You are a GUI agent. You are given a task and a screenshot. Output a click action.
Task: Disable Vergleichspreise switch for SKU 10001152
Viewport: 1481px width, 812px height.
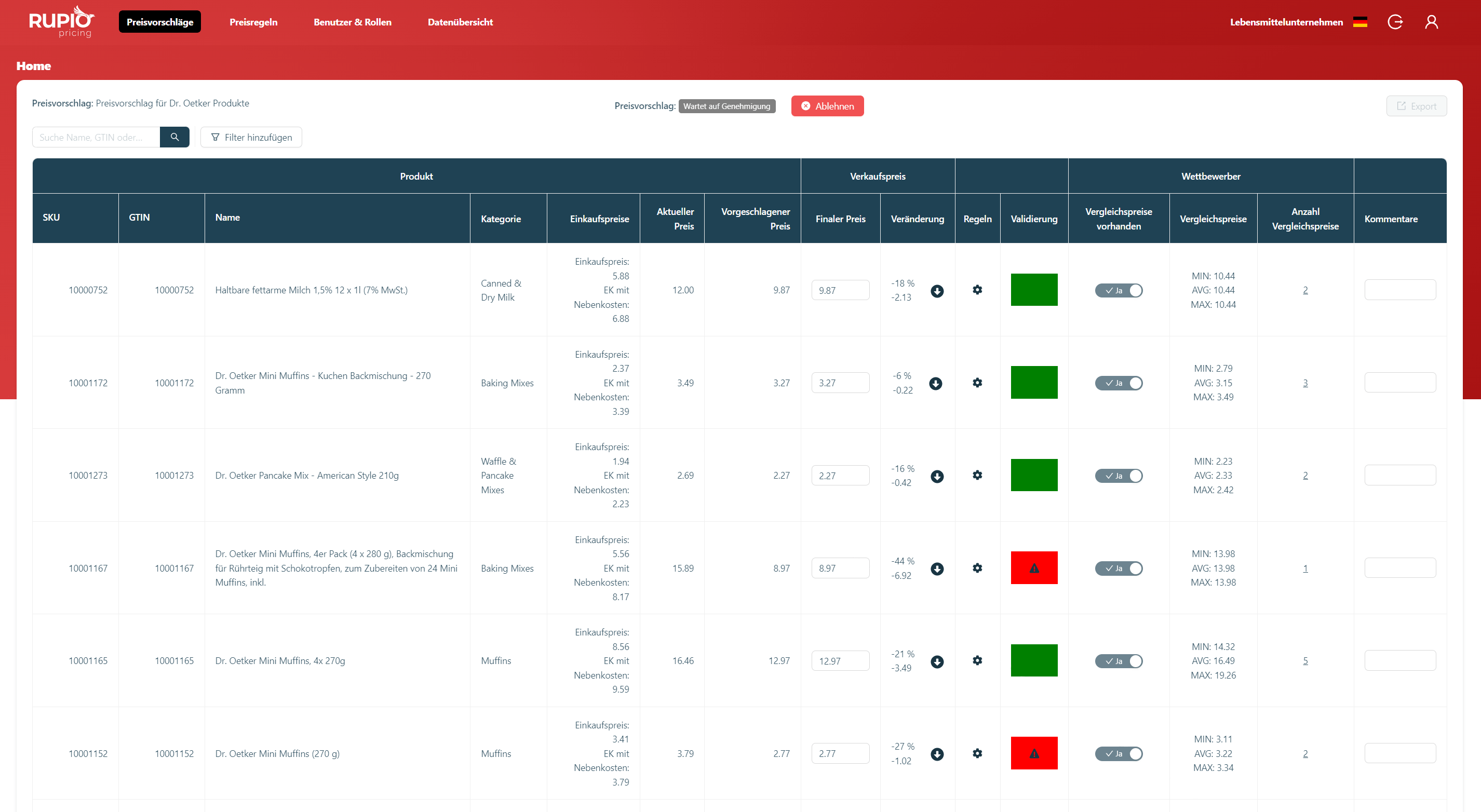coord(1118,753)
